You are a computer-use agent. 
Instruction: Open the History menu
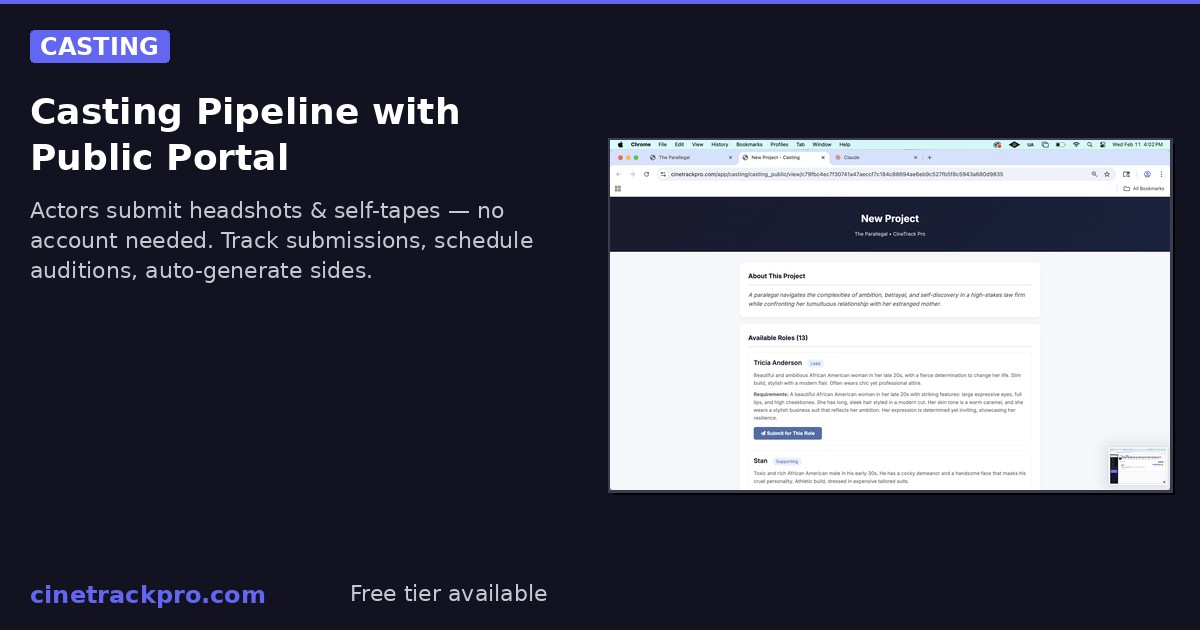(719, 144)
